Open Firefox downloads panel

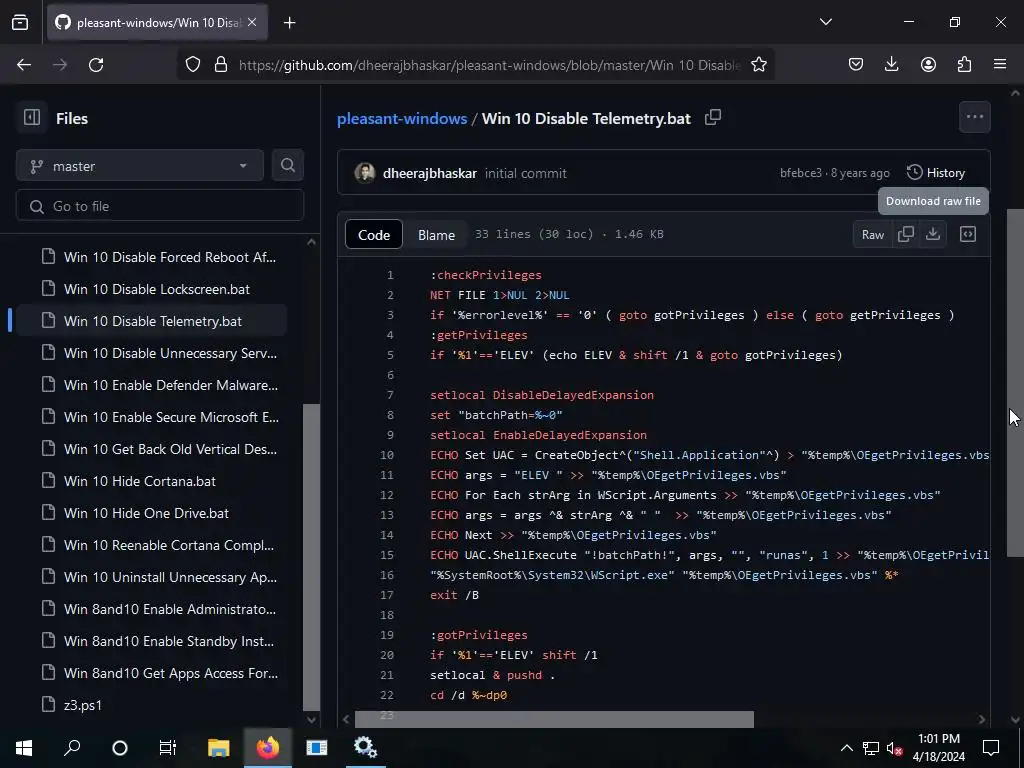point(891,65)
